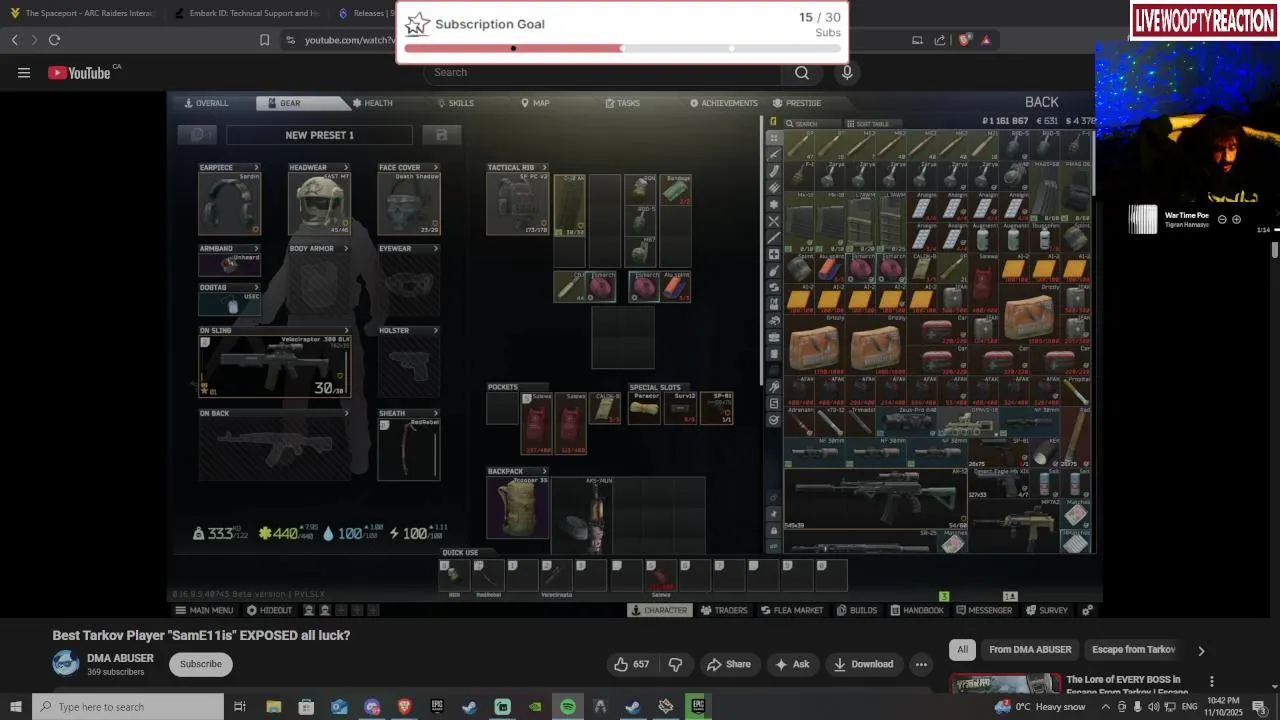Image resolution: width=1280 pixels, height=720 pixels.
Task: Expand the Holster slot arrow
Action: point(436,331)
